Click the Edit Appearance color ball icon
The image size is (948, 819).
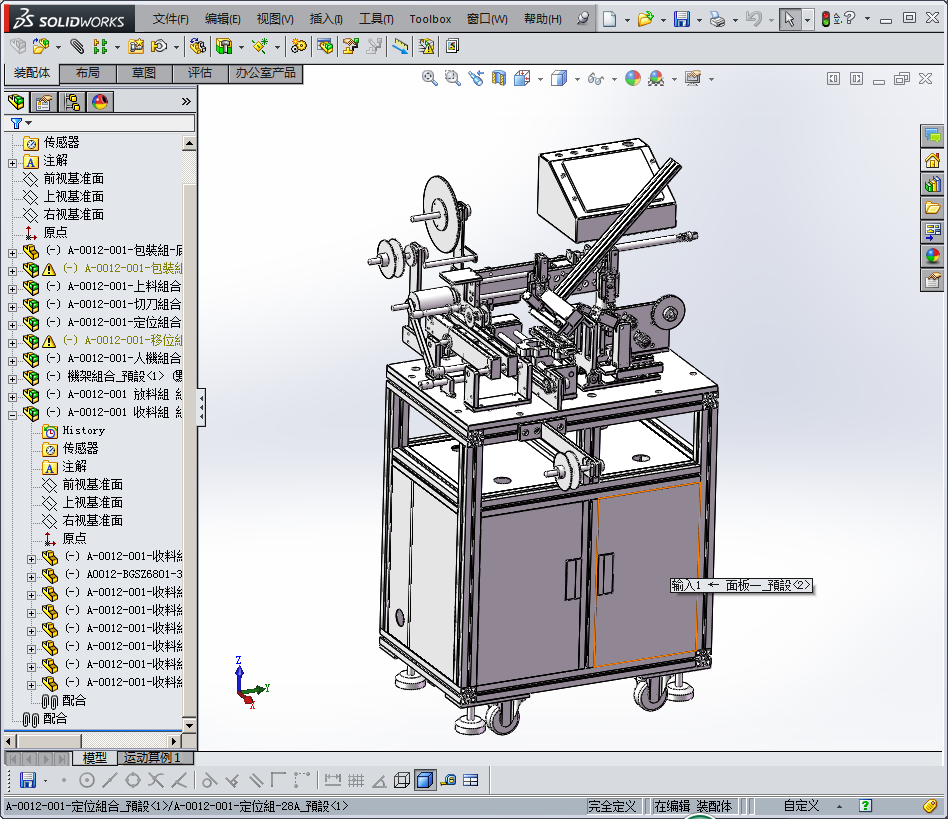click(632, 78)
